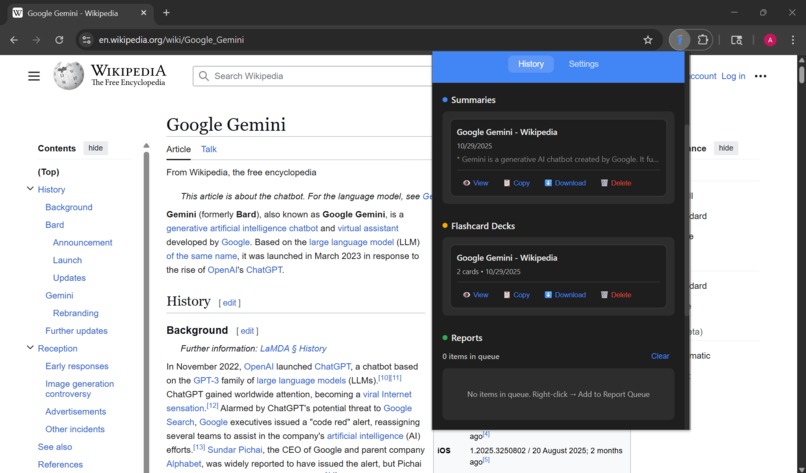Jump to Rebranding in contents

click(76, 313)
